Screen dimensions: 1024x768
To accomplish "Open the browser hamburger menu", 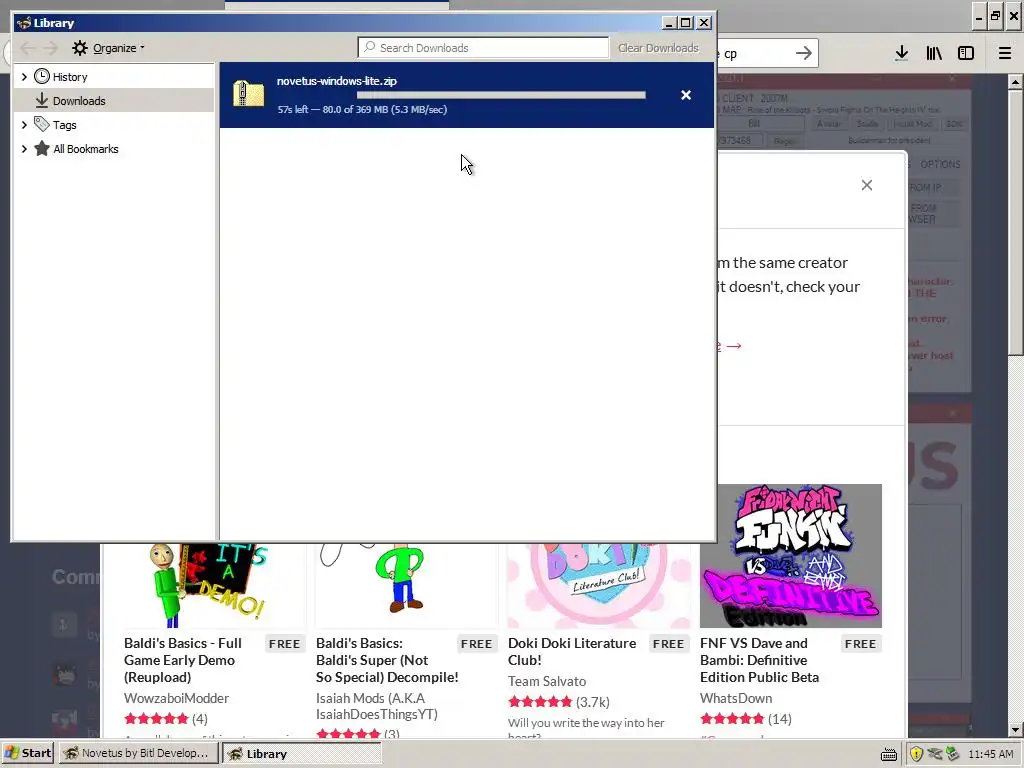I will point(1005,53).
